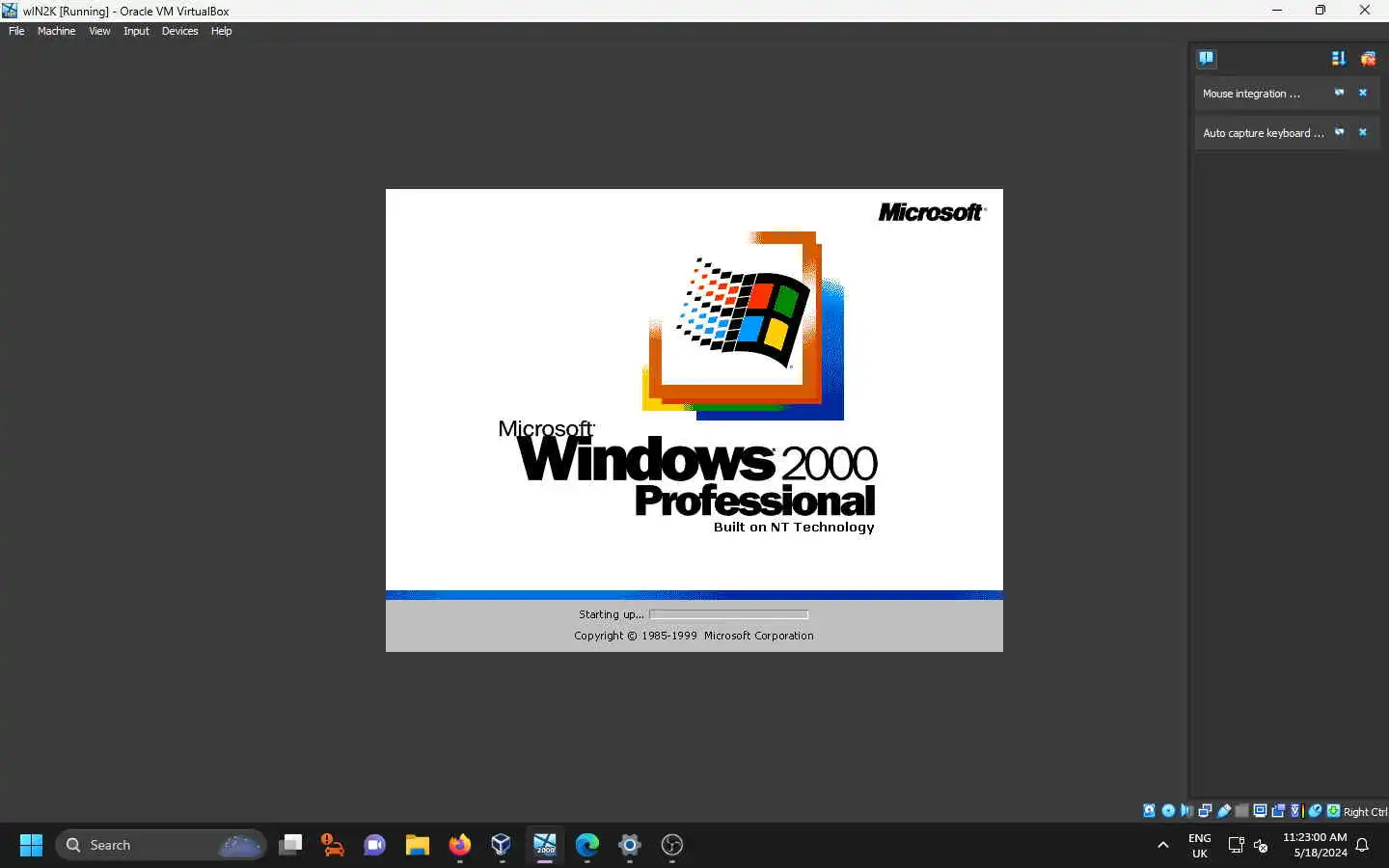Open VirtualBox Manager cube icon in taskbar
The image size is (1389, 868).
coord(502,845)
